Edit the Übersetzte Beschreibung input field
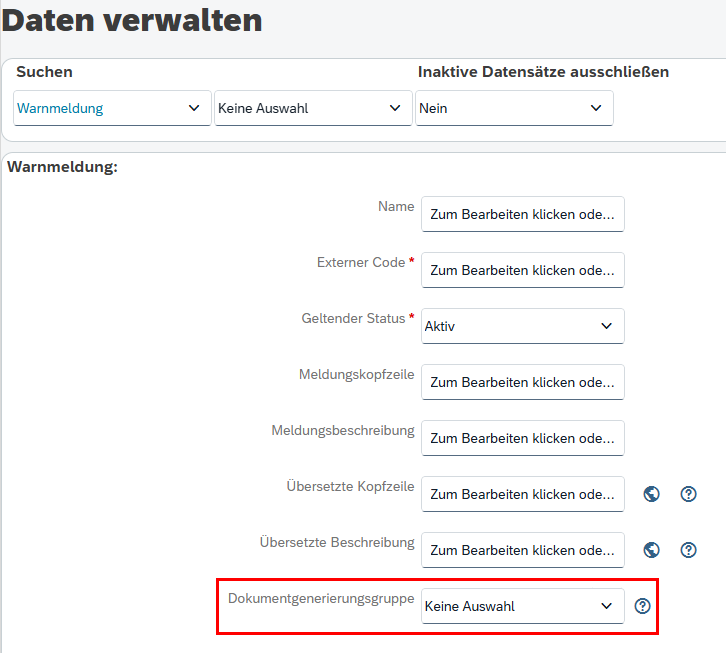 coord(522,550)
